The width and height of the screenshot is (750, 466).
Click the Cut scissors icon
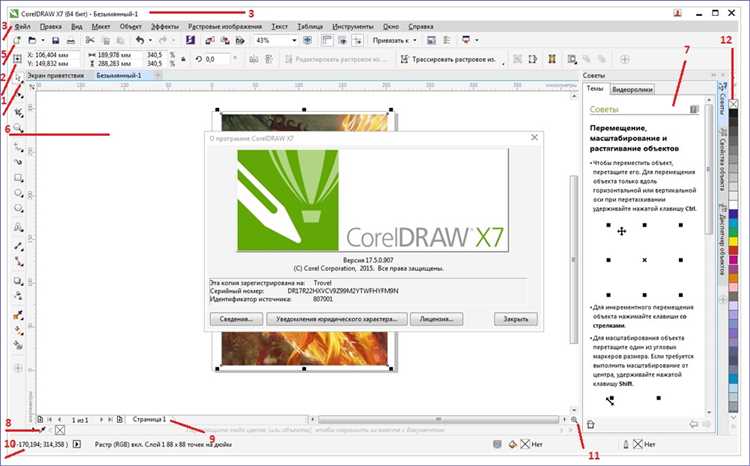click(90, 41)
